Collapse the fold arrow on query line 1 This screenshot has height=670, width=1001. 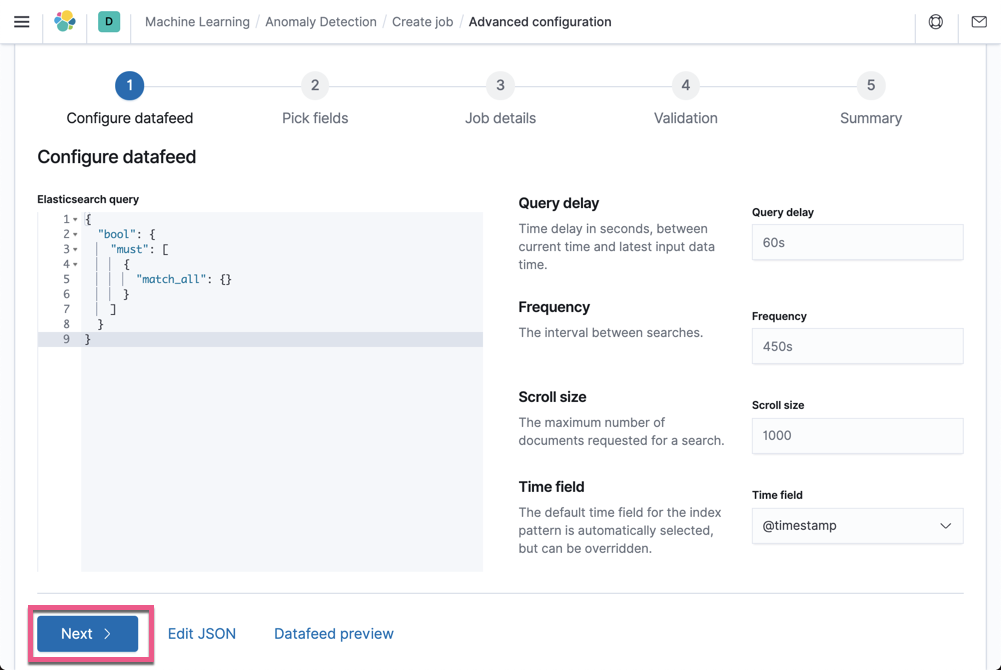[x=75, y=220]
